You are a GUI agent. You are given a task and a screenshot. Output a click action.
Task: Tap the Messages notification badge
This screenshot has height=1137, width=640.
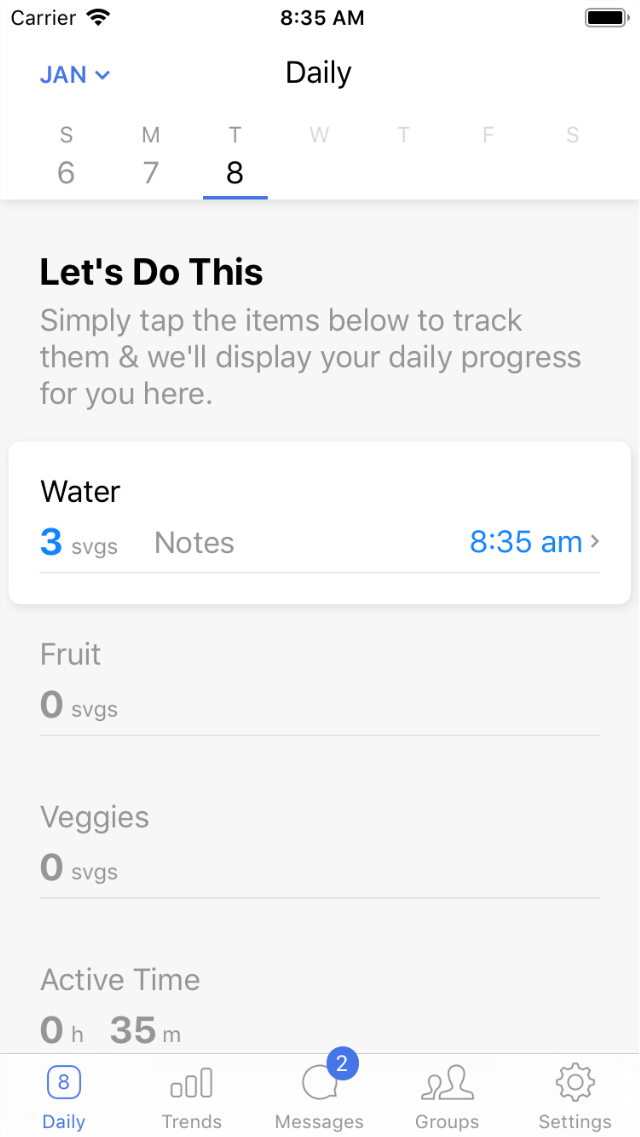pos(342,1065)
